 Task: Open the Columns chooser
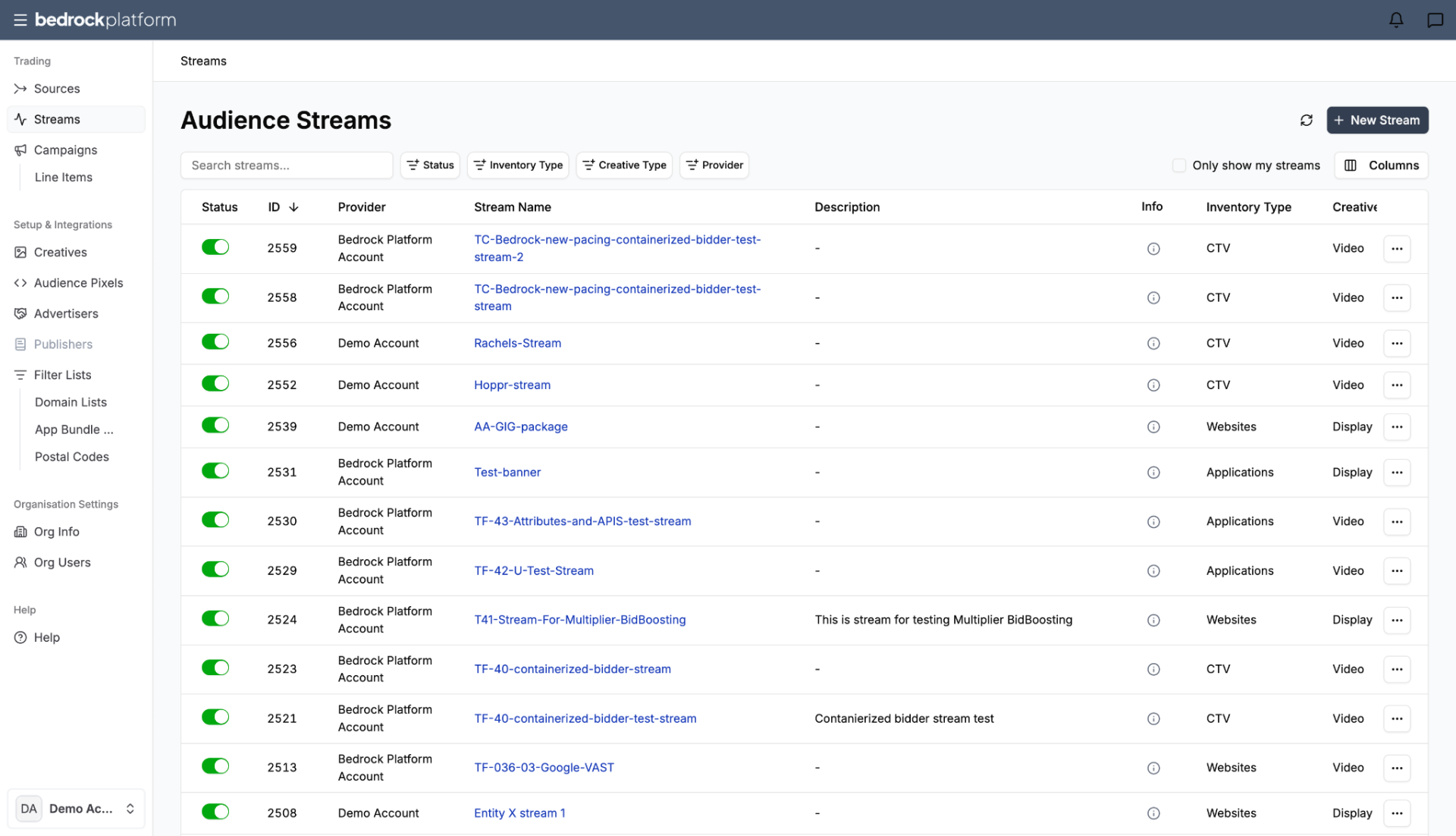(1381, 165)
